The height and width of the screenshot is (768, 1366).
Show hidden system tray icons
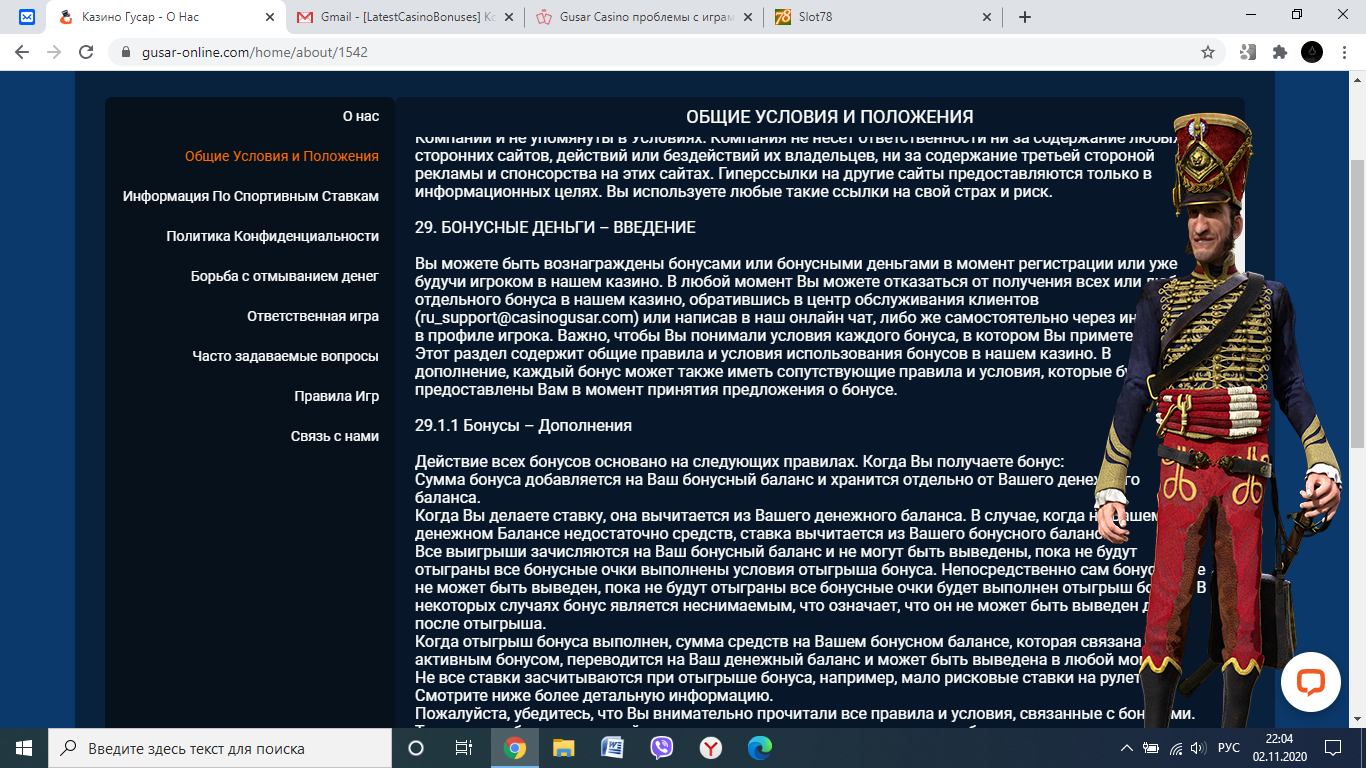[x=1127, y=748]
